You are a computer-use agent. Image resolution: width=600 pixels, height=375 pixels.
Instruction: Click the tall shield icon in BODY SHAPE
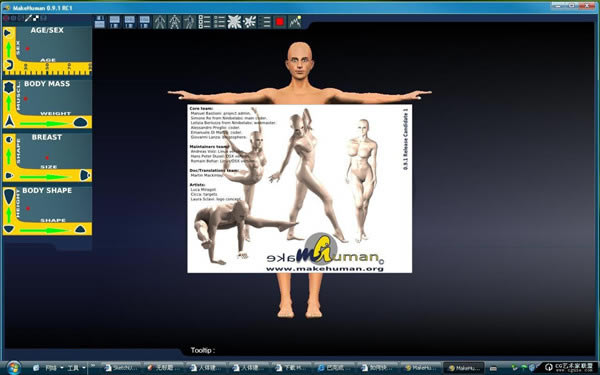pyautogui.click(x=9, y=196)
